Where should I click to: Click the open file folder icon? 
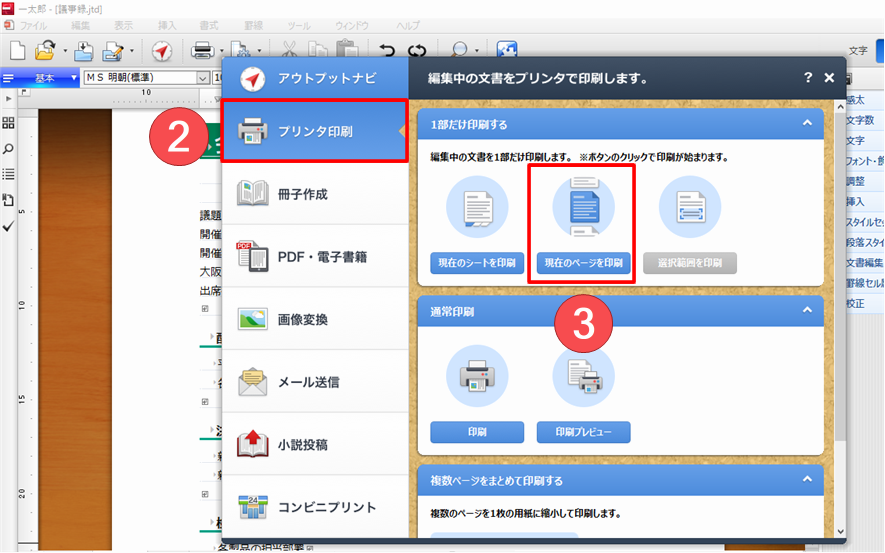coord(45,51)
